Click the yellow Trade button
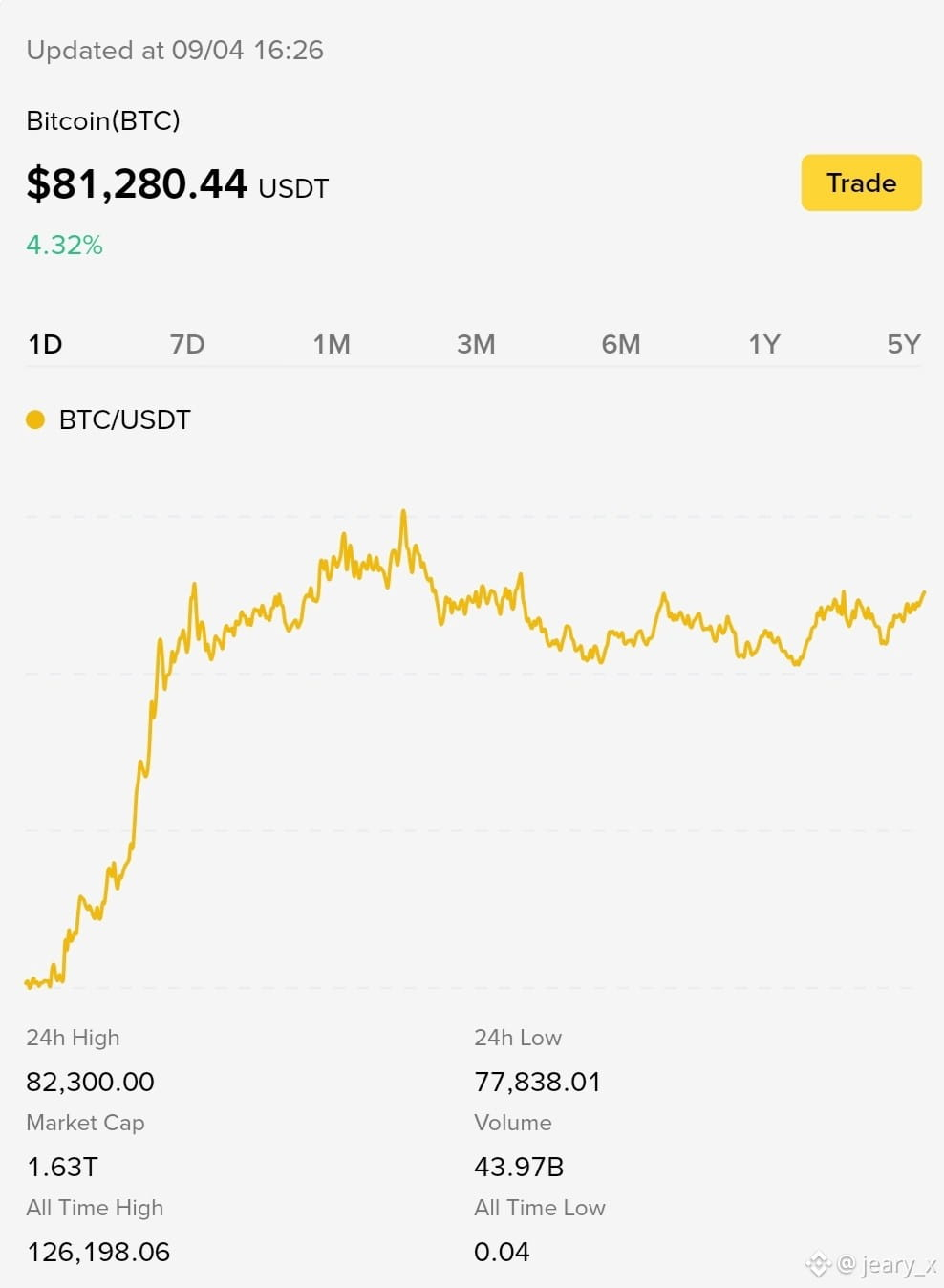The width and height of the screenshot is (944, 1288). click(x=861, y=182)
